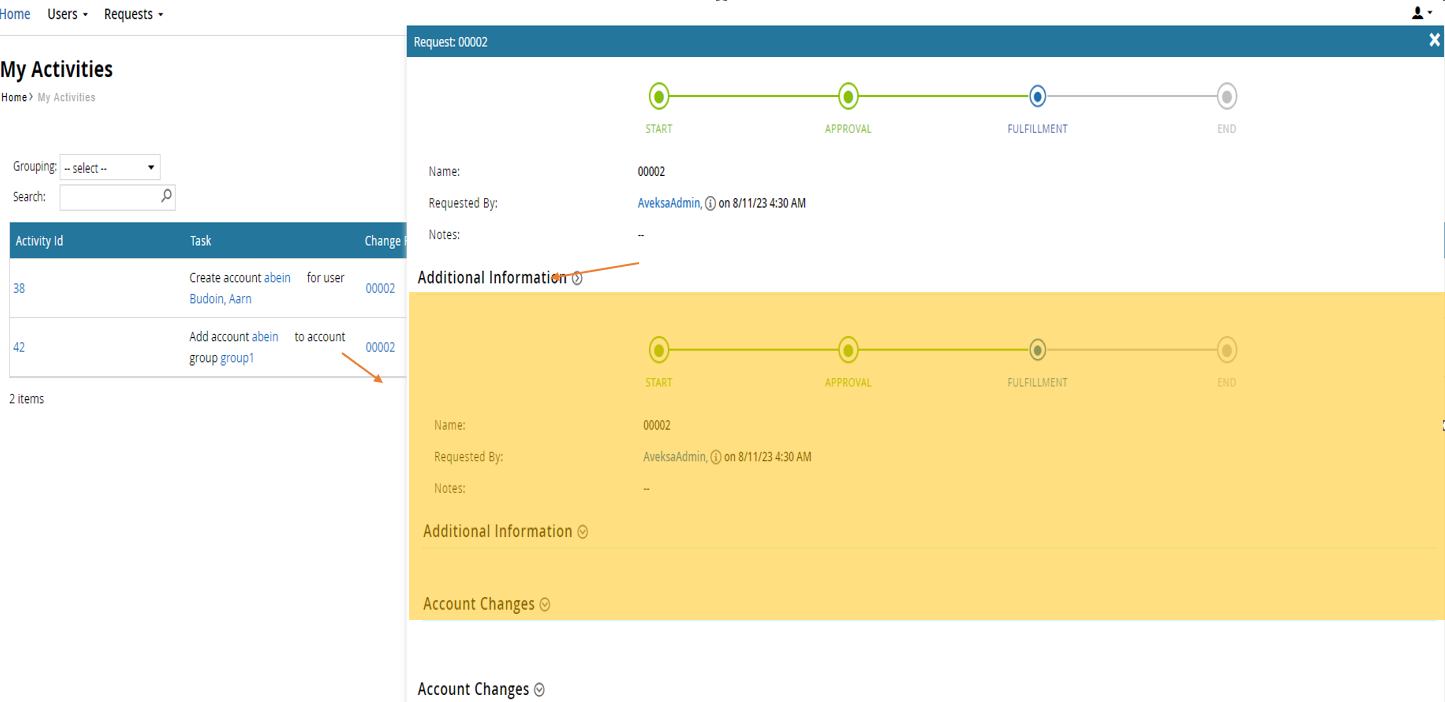
Task: Go to Home in the top navigation bar
Action: pyautogui.click(x=15, y=14)
